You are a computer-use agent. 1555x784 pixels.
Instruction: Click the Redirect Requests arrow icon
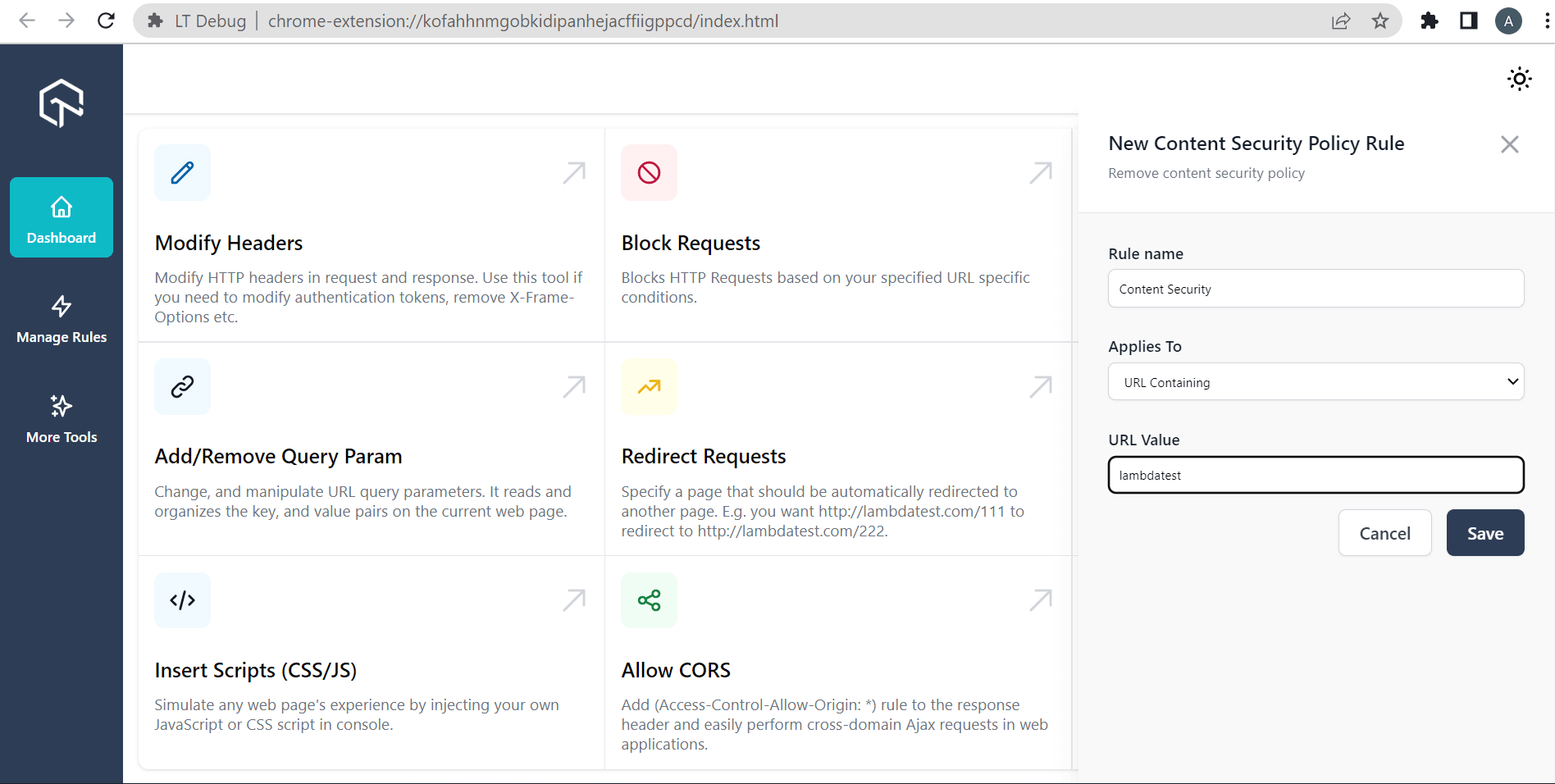(649, 386)
